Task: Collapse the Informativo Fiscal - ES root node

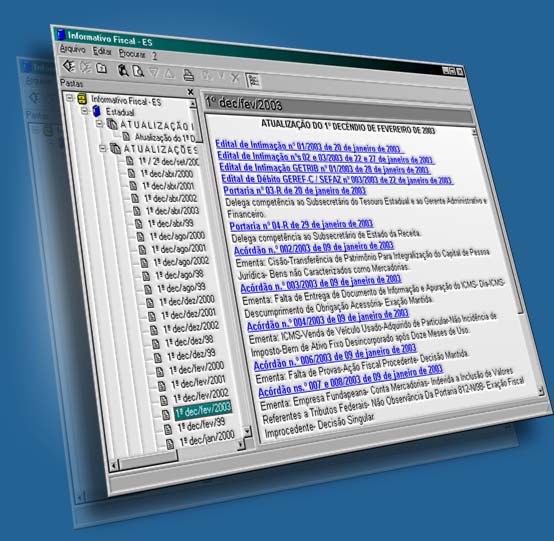Action: 70,97
